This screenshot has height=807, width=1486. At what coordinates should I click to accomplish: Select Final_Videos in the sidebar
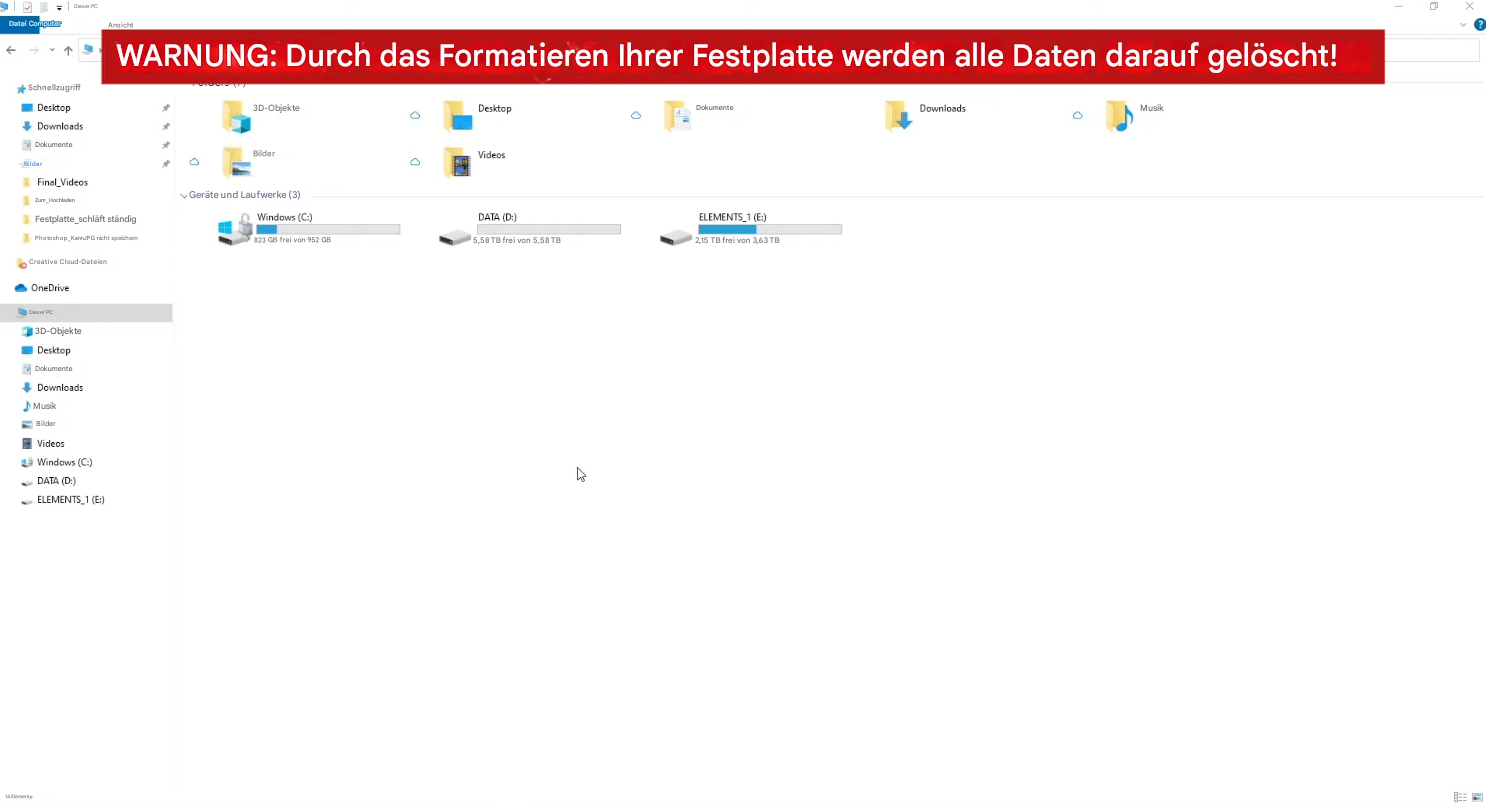coord(62,181)
